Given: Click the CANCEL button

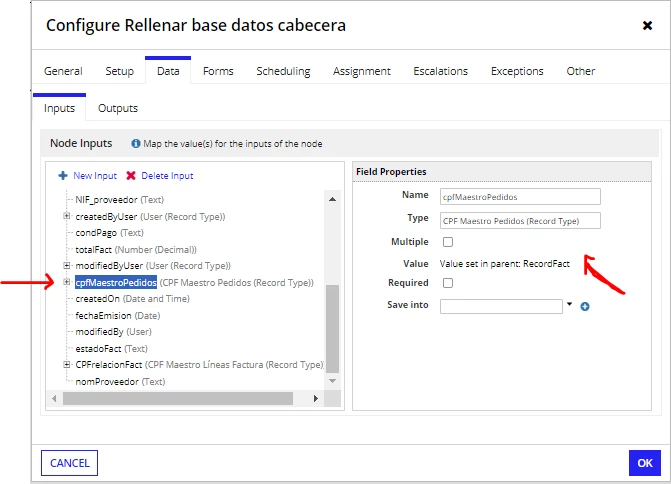Looking at the screenshot, I should pos(69,463).
